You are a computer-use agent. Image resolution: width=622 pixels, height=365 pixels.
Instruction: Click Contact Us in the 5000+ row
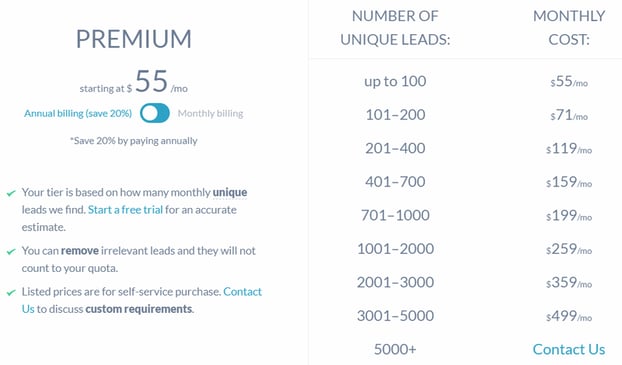(569, 349)
